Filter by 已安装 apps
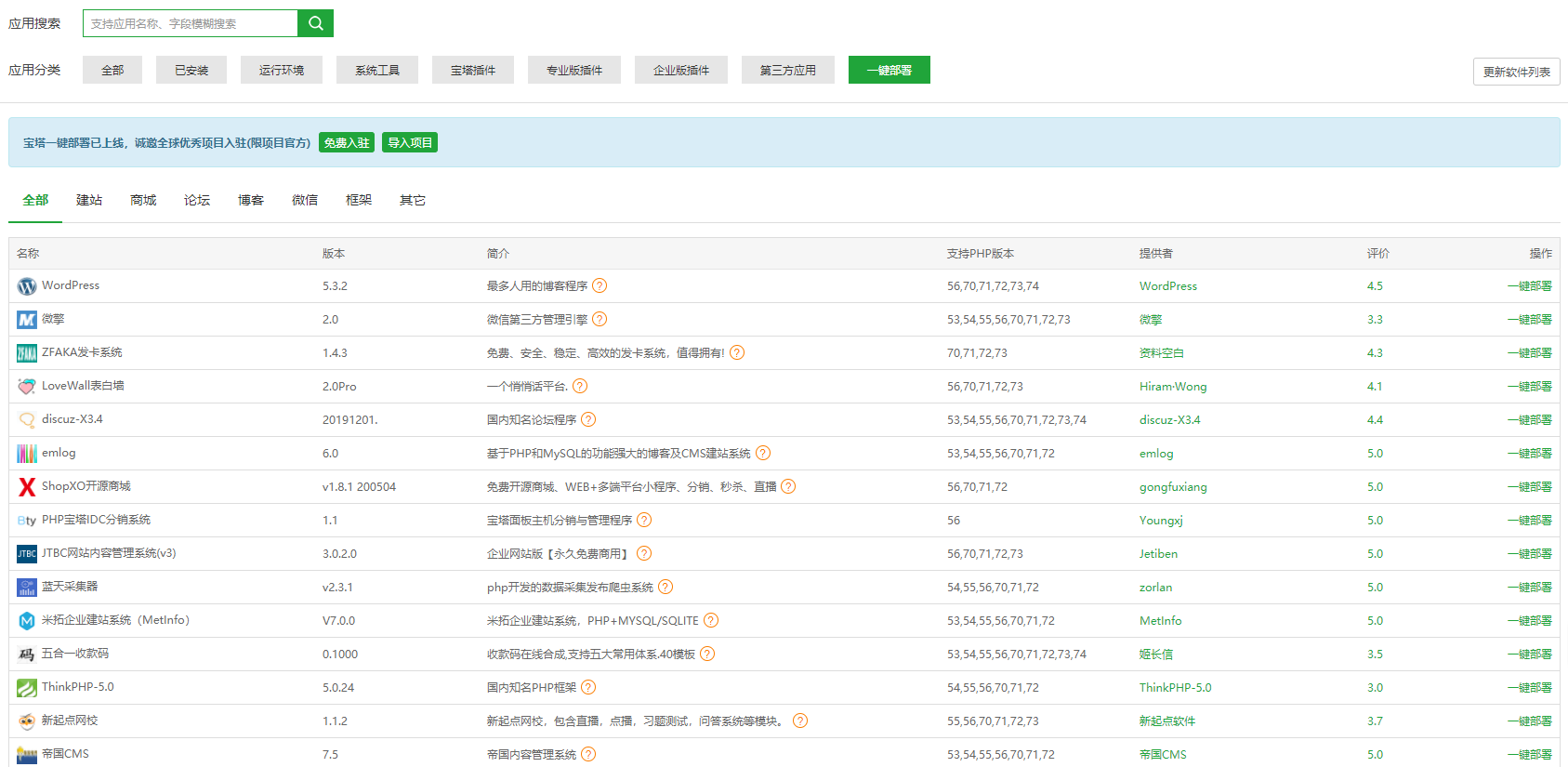 click(x=191, y=71)
